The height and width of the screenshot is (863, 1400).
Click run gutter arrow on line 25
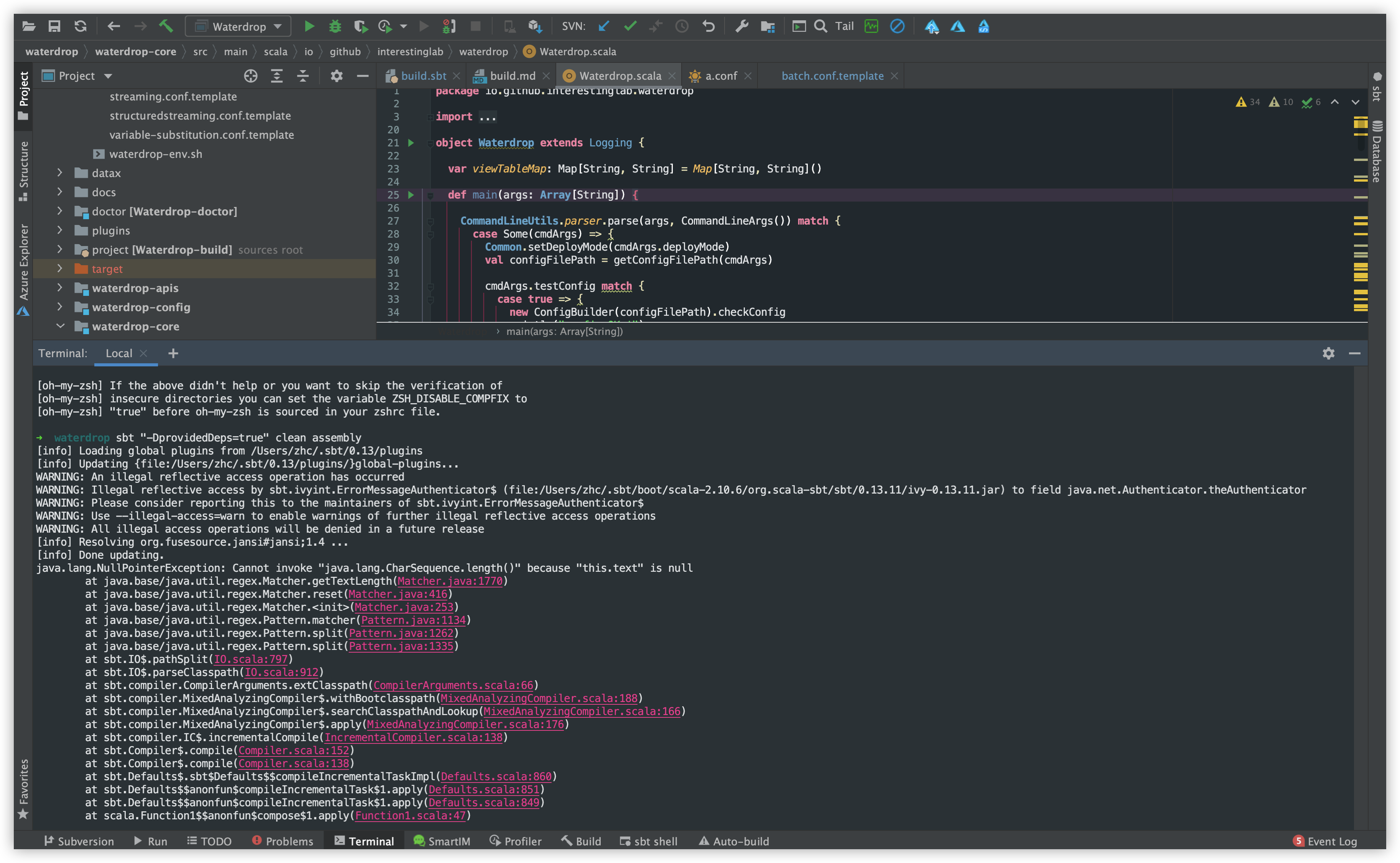point(411,195)
